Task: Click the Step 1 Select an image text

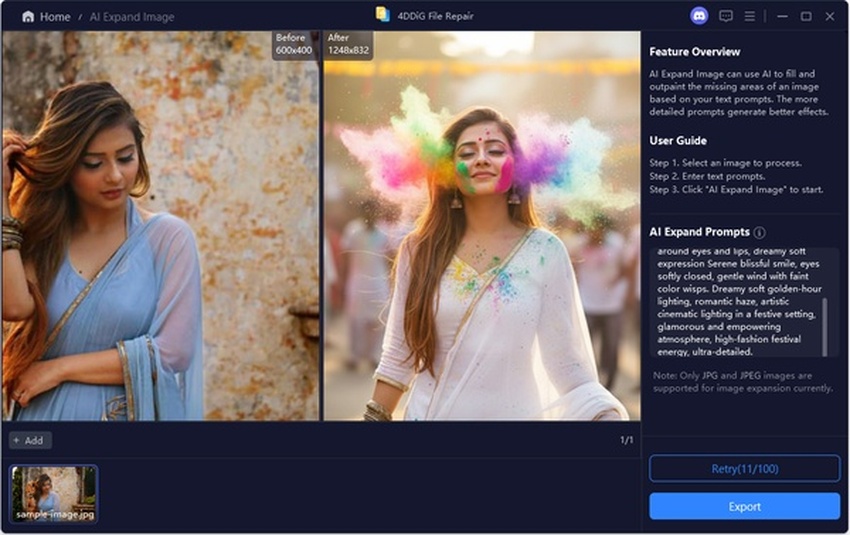Action: (725, 163)
